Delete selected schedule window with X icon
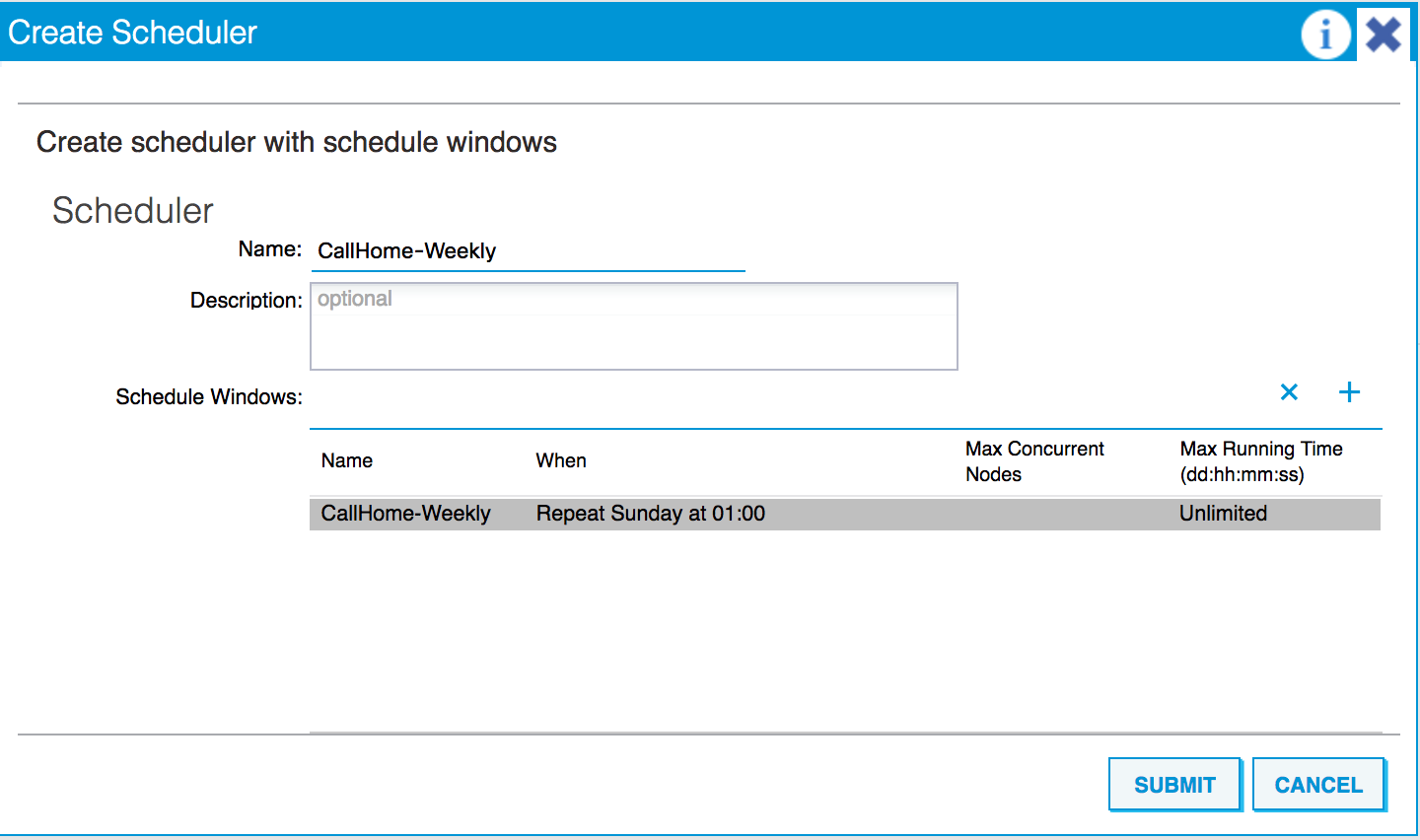Image resolution: width=1420 pixels, height=840 pixels. point(1289,392)
